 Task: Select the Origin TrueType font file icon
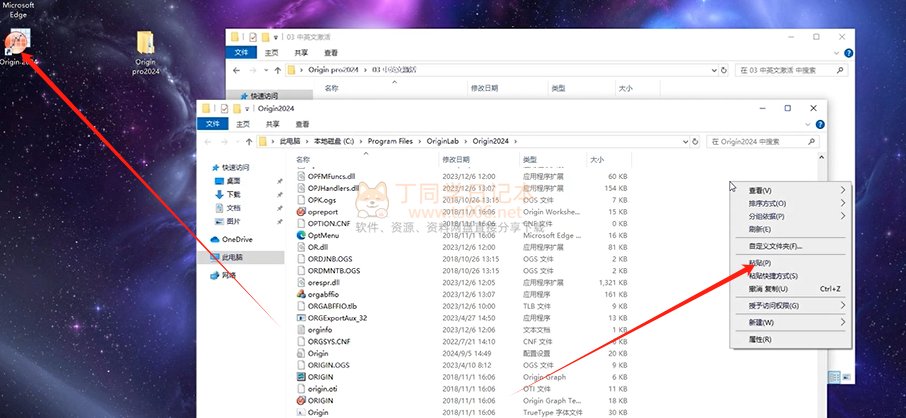click(301, 412)
